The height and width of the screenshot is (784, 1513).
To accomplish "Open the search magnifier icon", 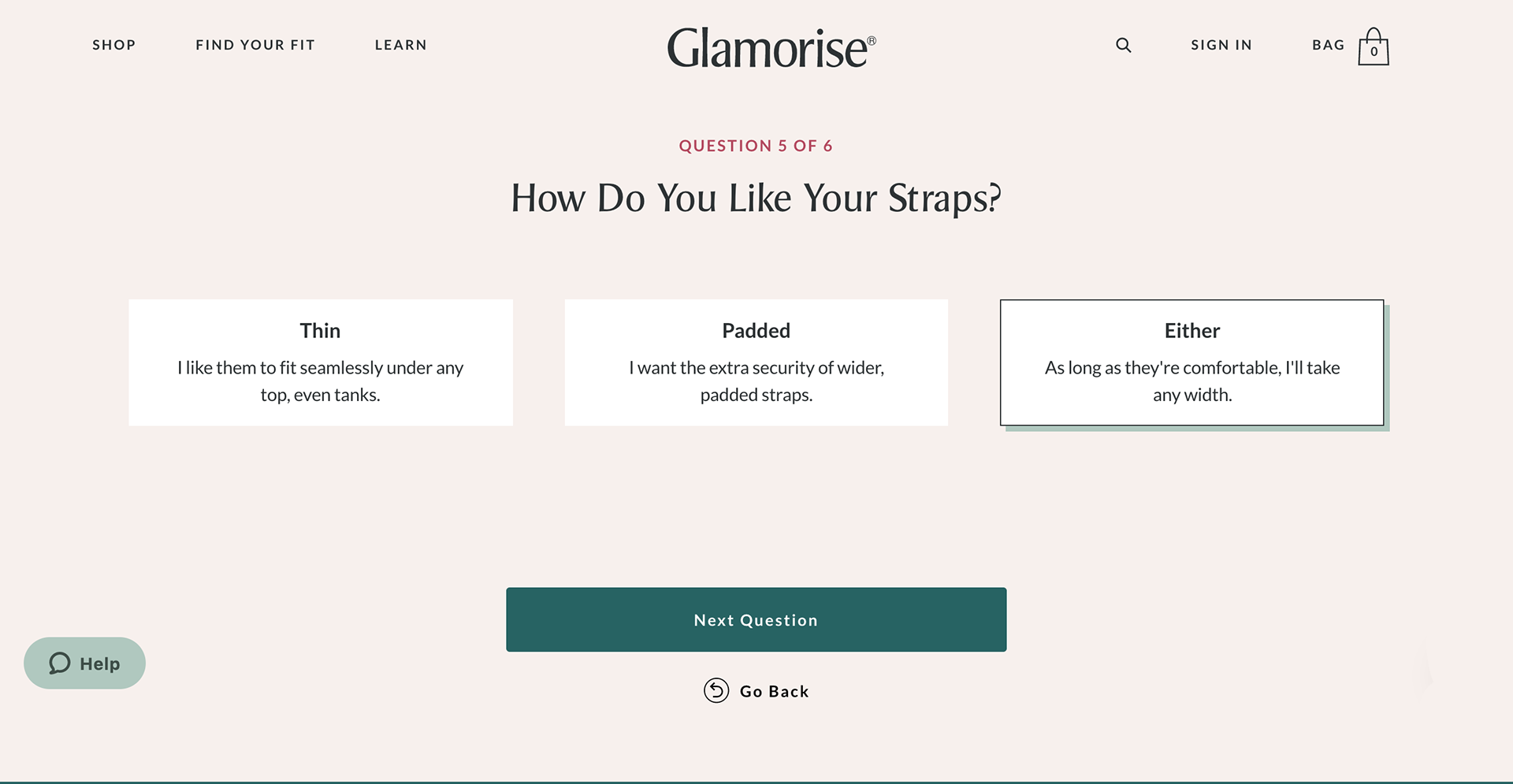I will 1123,46.
